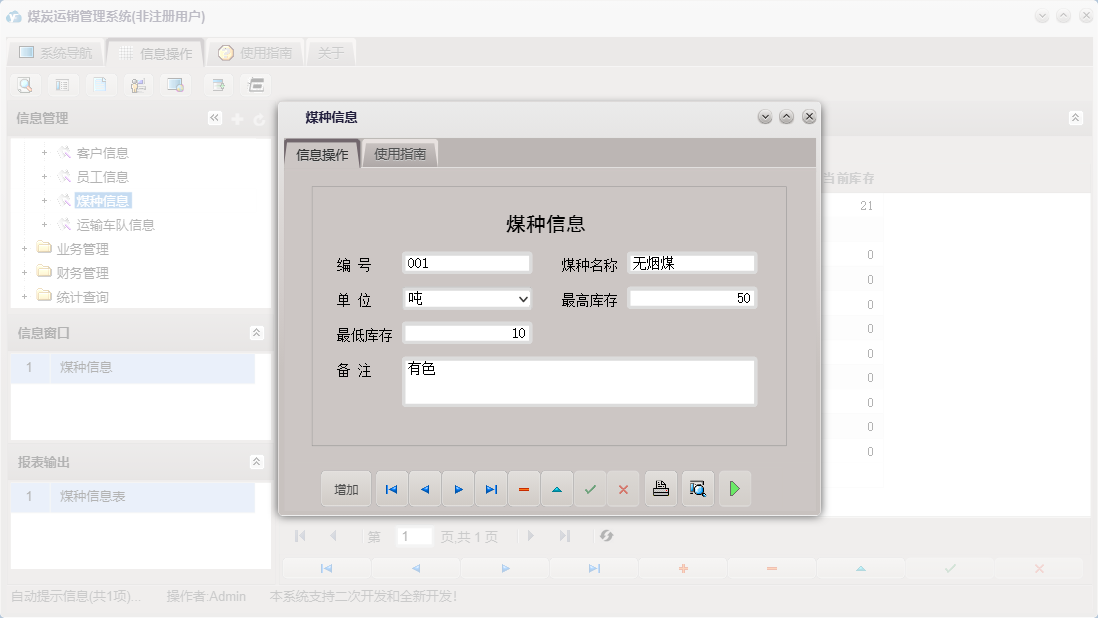Refresh the page list with the circular arrow icon
The height and width of the screenshot is (618, 1098).
[605, 536]
